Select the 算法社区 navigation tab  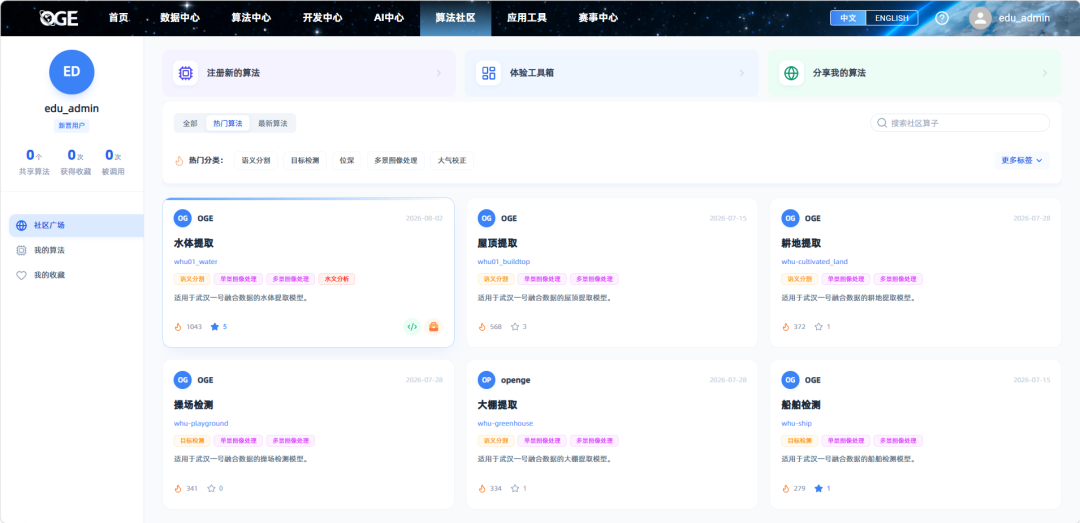(x=455, y=18)
